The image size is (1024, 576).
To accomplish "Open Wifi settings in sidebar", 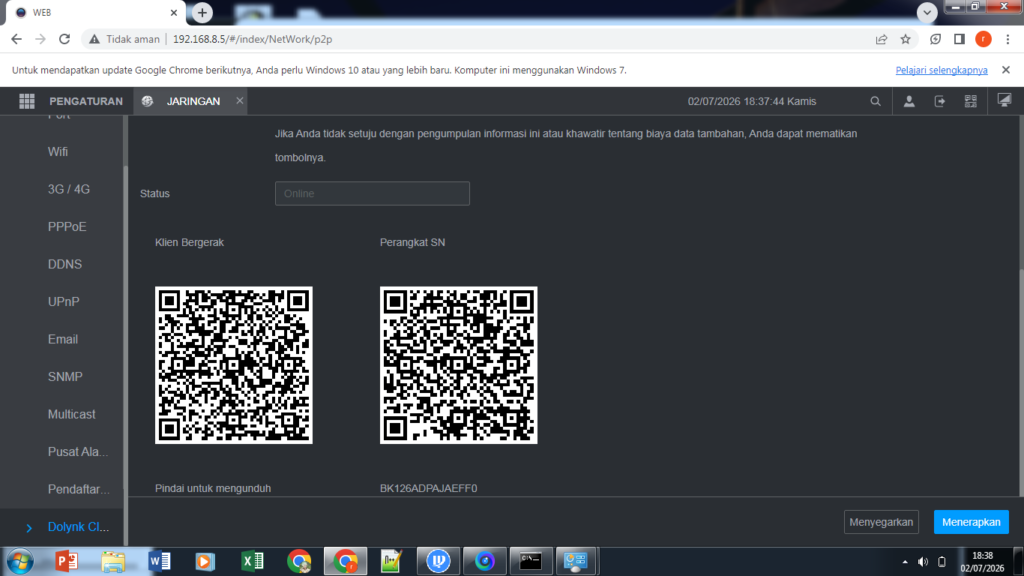I will [57, 152].
